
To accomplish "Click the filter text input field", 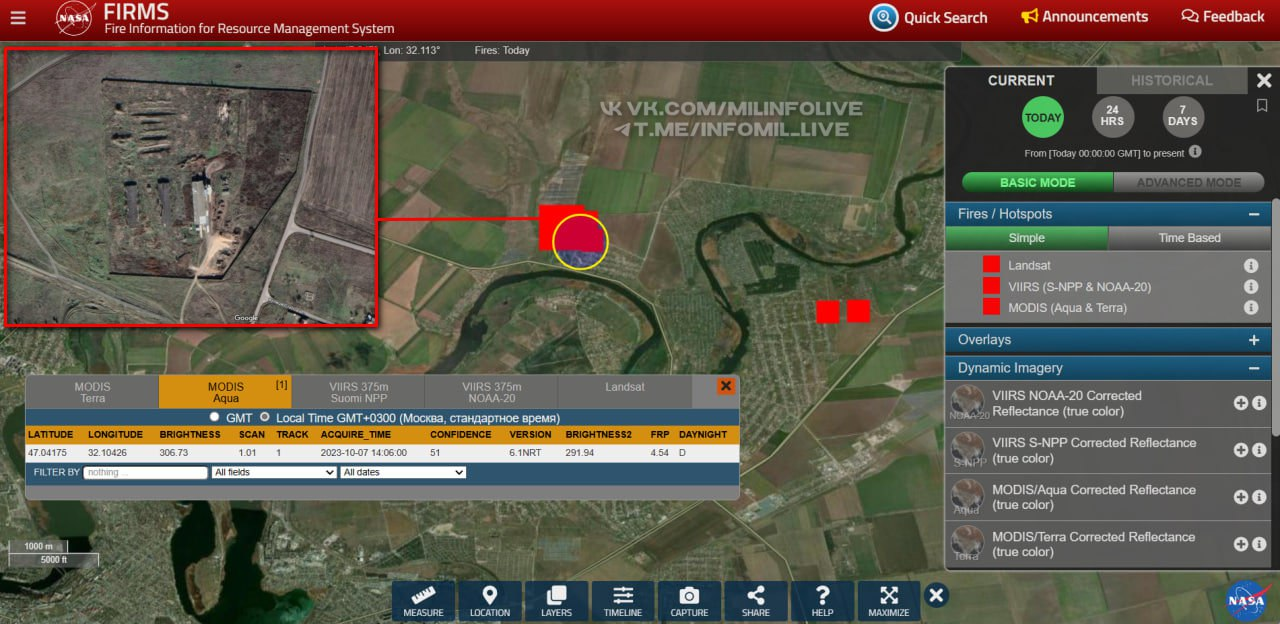I will point(145,472).
